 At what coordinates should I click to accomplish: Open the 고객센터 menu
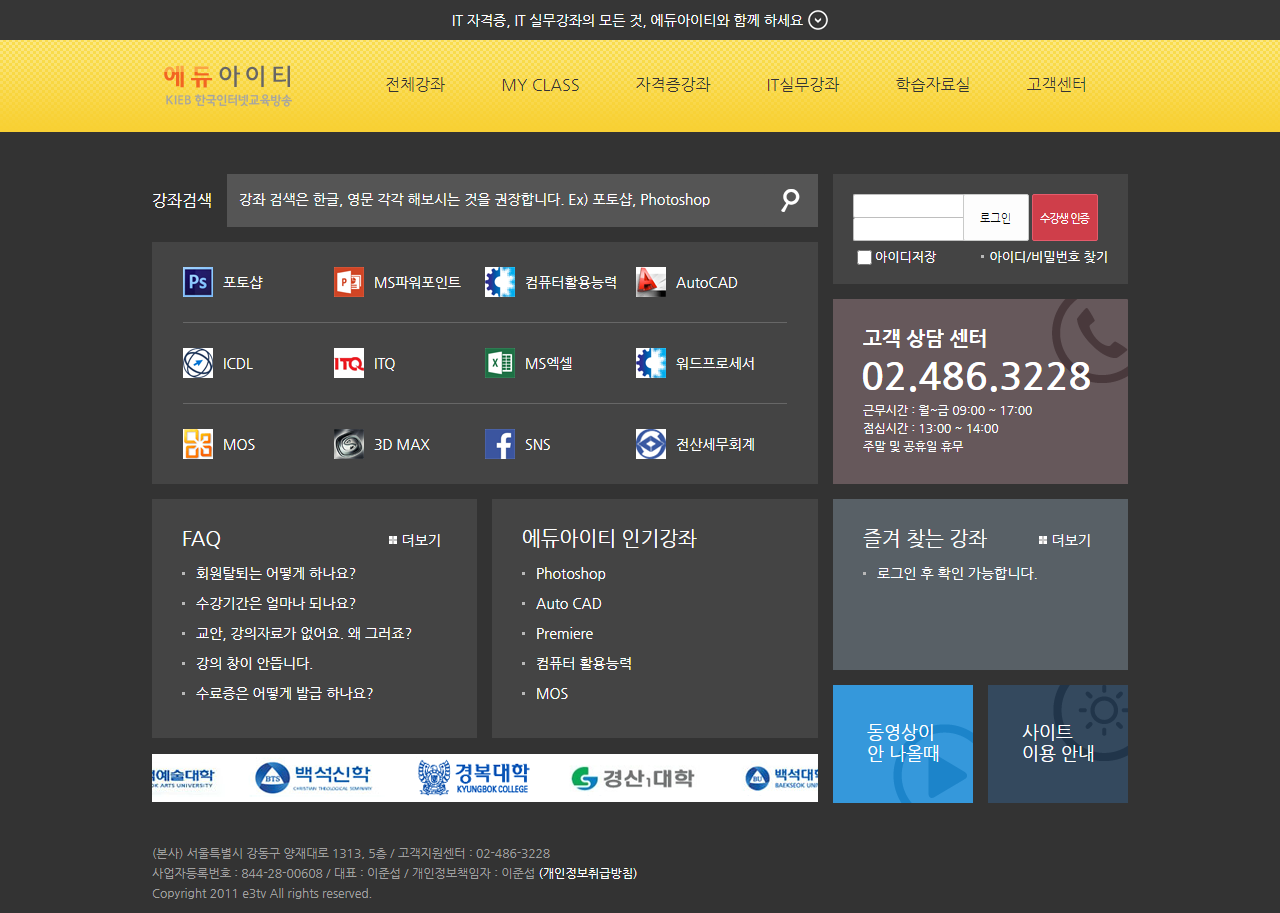click(x=1056, y=85)
